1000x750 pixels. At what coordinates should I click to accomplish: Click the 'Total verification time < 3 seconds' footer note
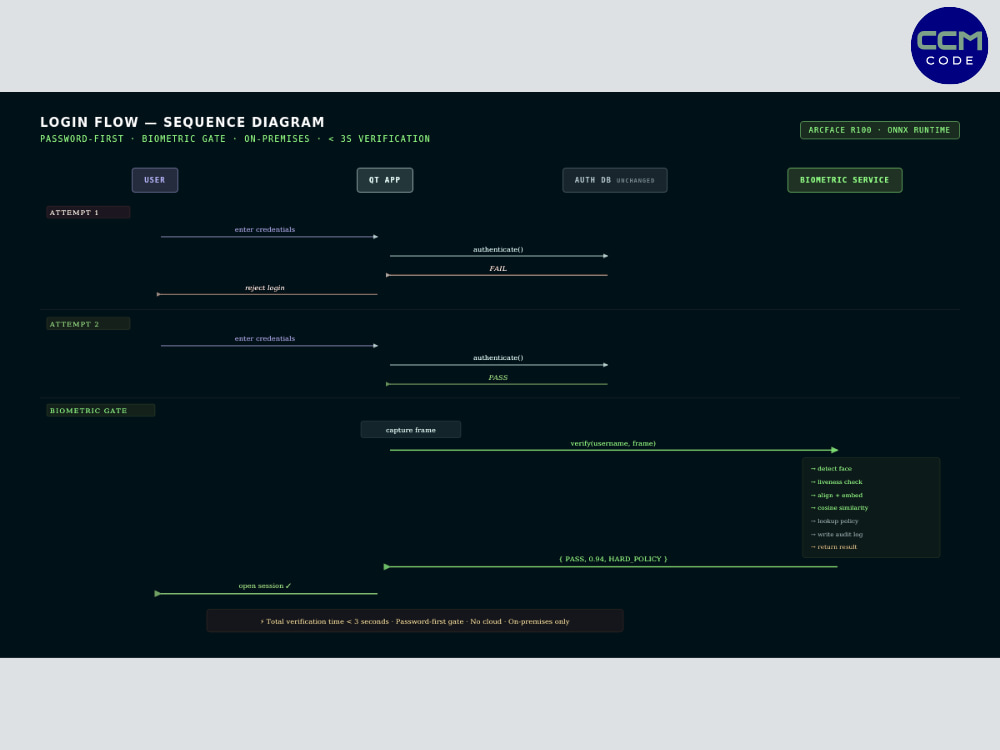click(415, 621)
